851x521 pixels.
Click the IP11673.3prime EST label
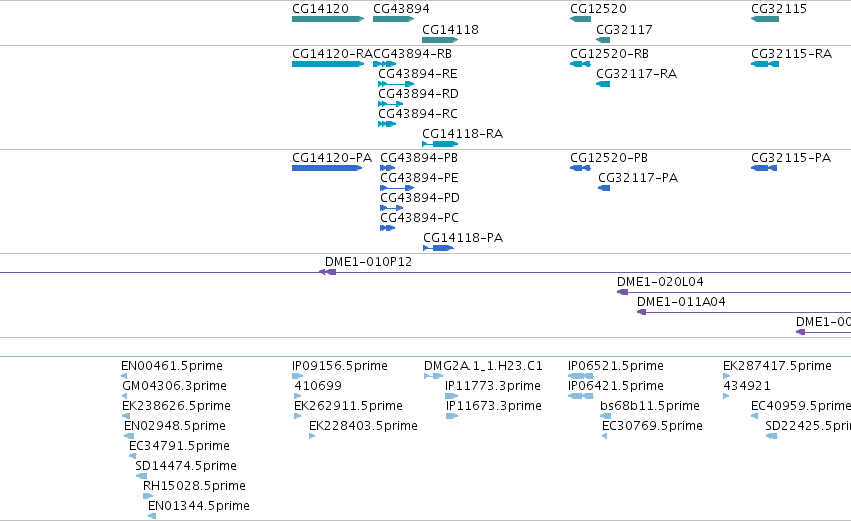(x=494, y=406)
